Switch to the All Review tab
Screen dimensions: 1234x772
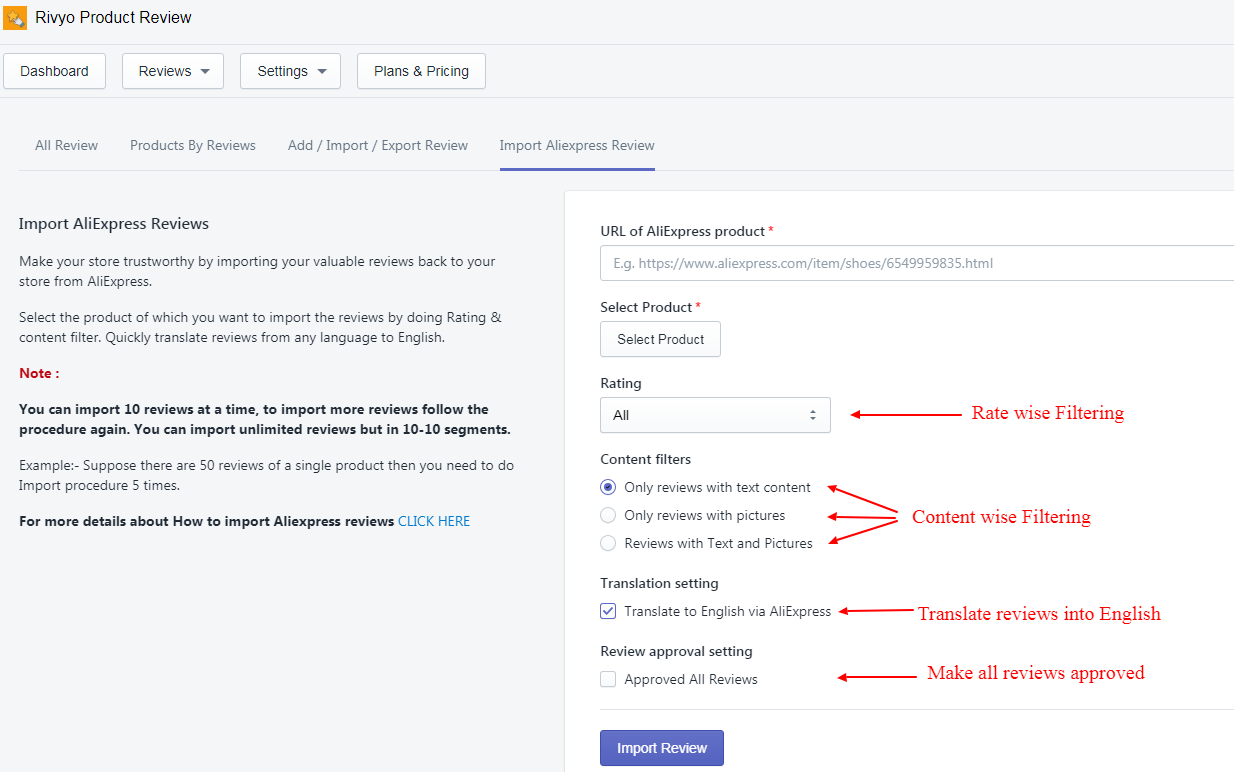(67, 145)
